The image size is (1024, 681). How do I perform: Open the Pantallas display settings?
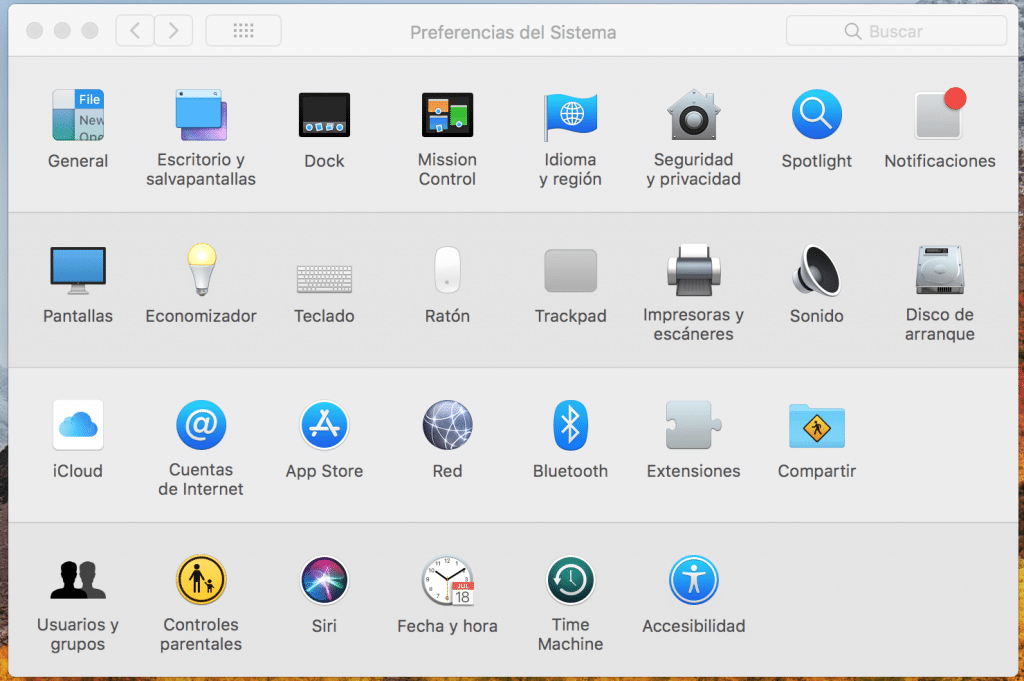pos(78,270)
